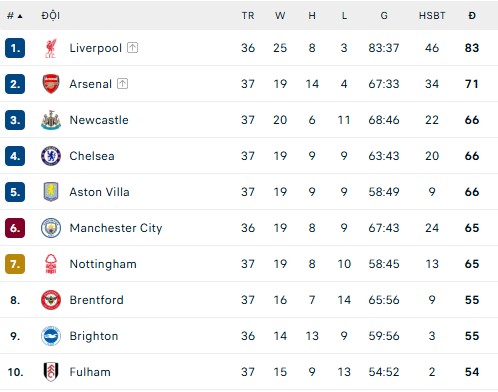Viewport: 498px width, 392px height.
Task: Open the Newcastle club crest
Action: [51, 120]
